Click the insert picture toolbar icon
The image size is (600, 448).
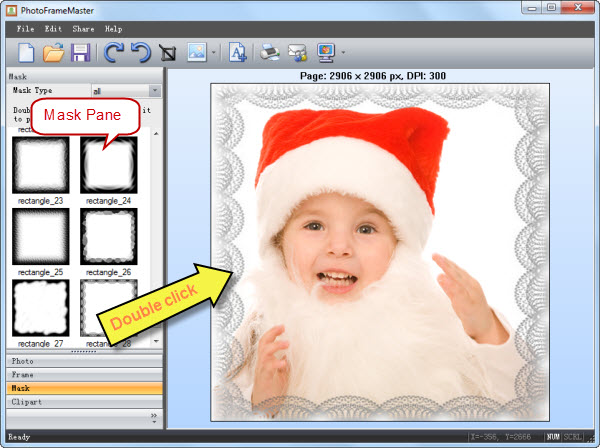click(196, 52)
